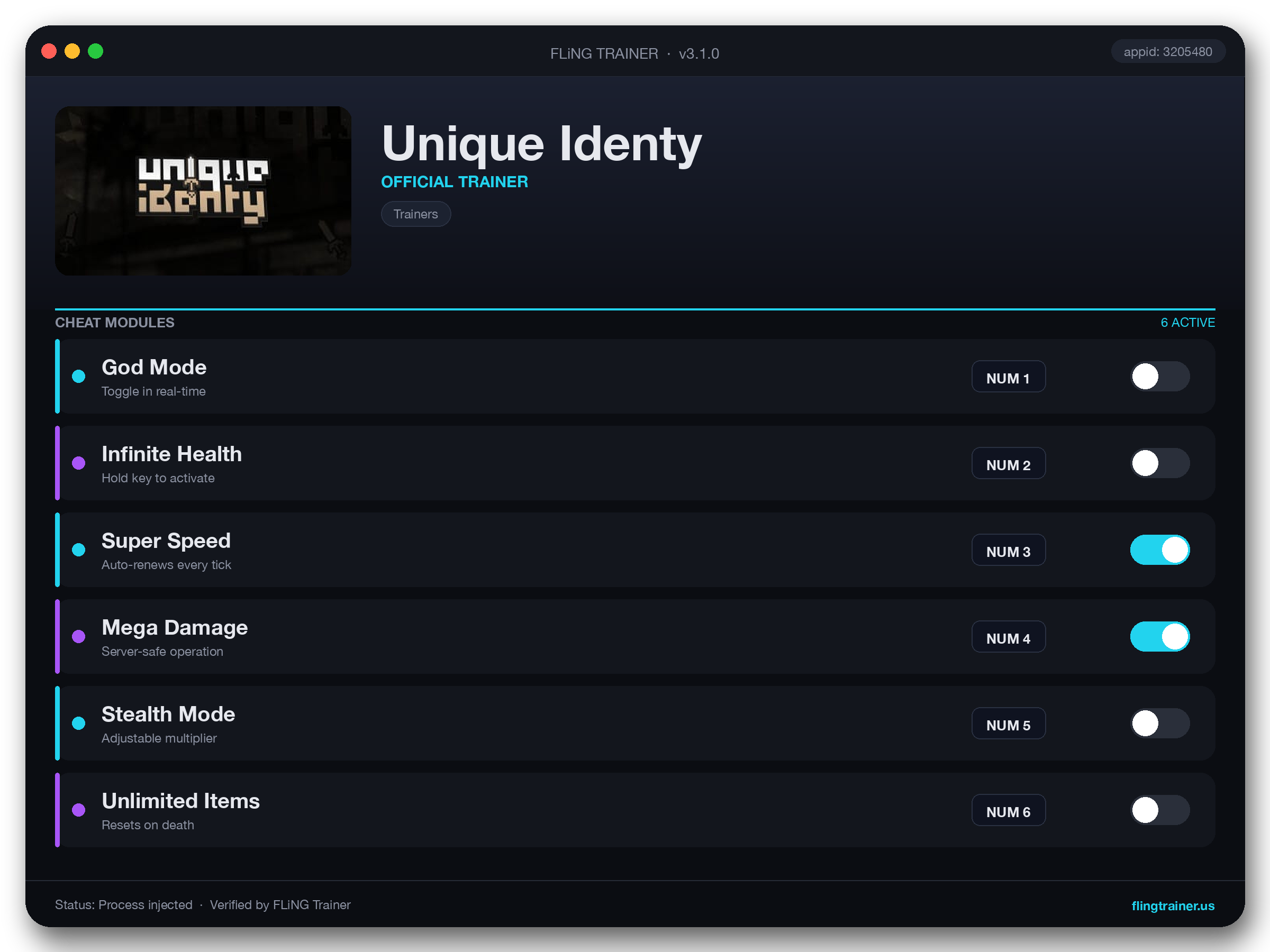Click the 'Resets on death' description
1270x952 pixels.
tap(148, 825)
